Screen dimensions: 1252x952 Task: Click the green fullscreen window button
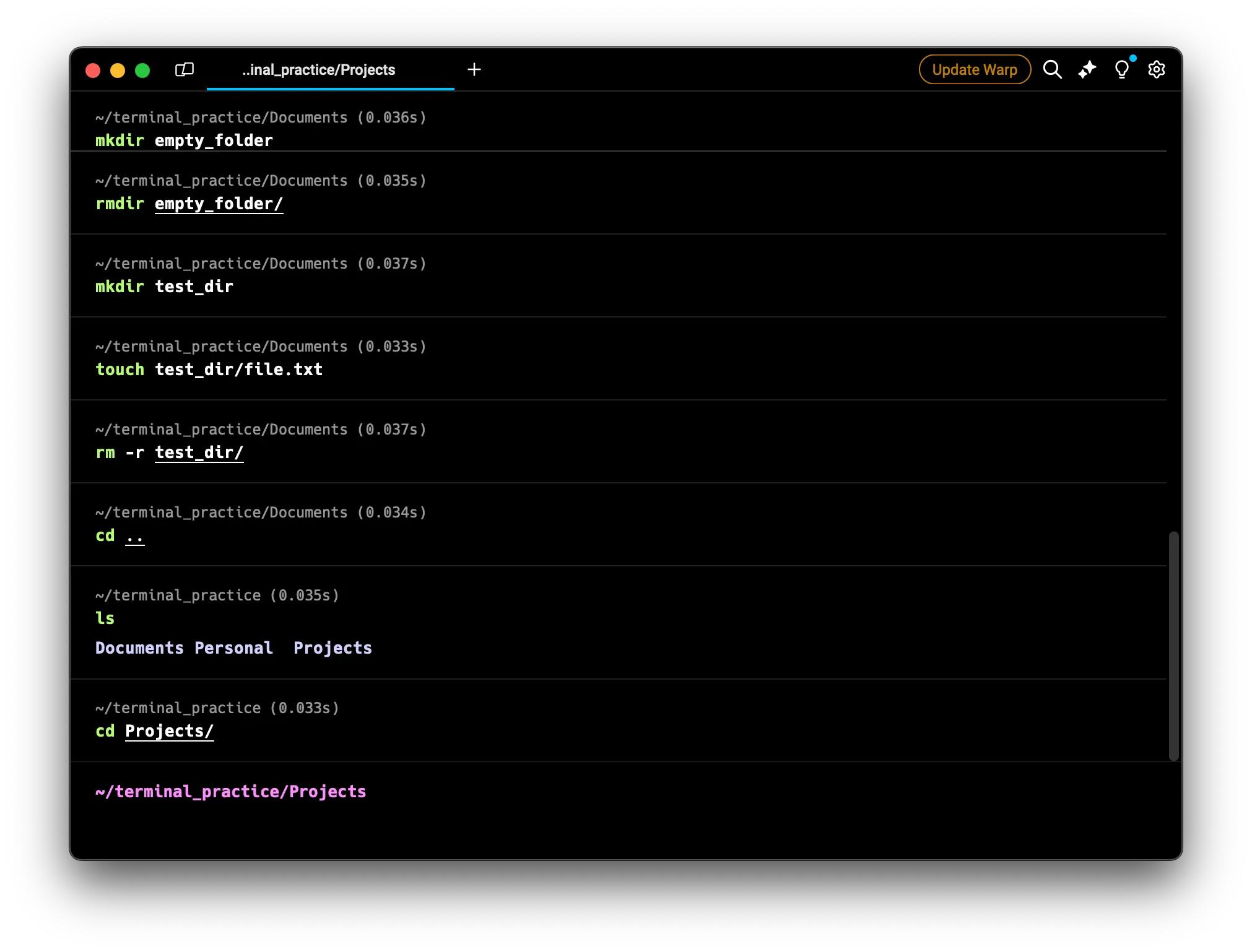142,71
